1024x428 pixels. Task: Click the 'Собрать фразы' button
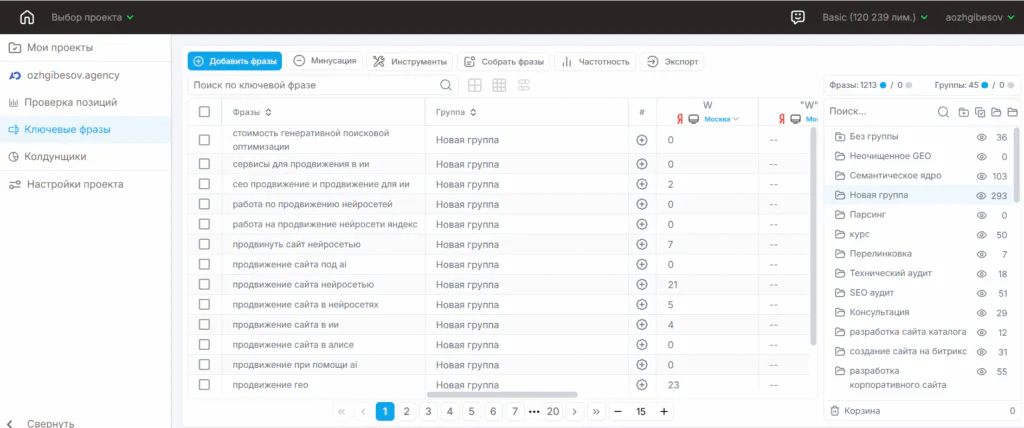pyautogui.click(x=504, y=61)
